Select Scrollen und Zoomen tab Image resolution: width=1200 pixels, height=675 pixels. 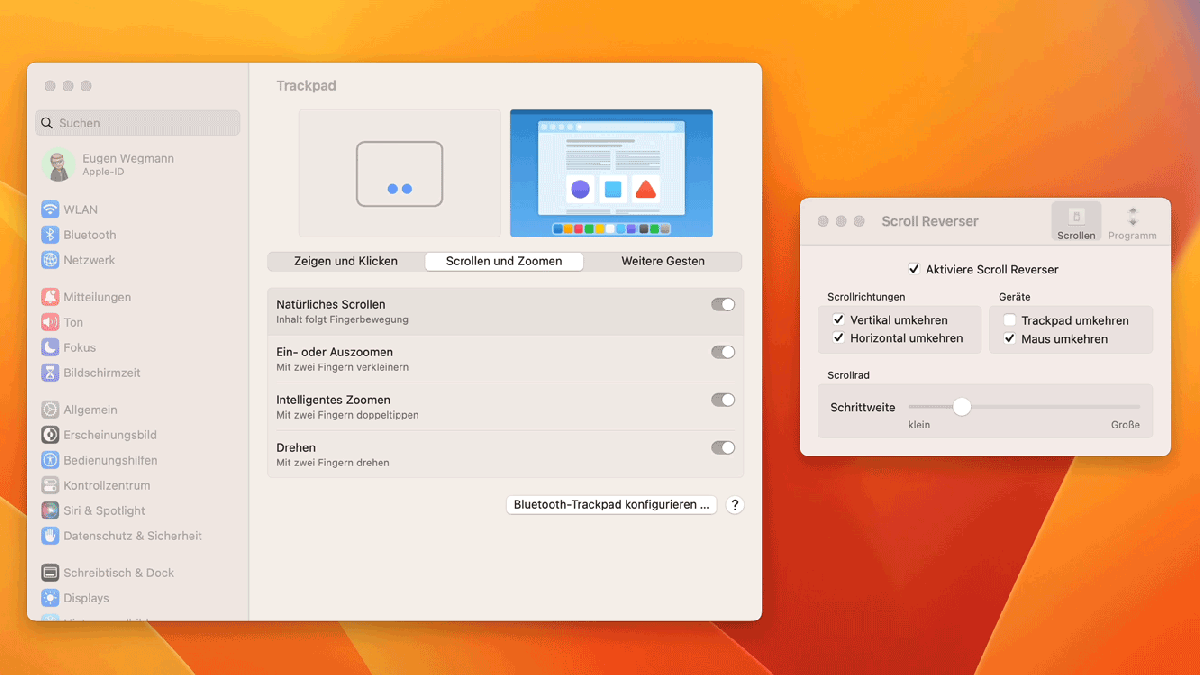point(504,261)
